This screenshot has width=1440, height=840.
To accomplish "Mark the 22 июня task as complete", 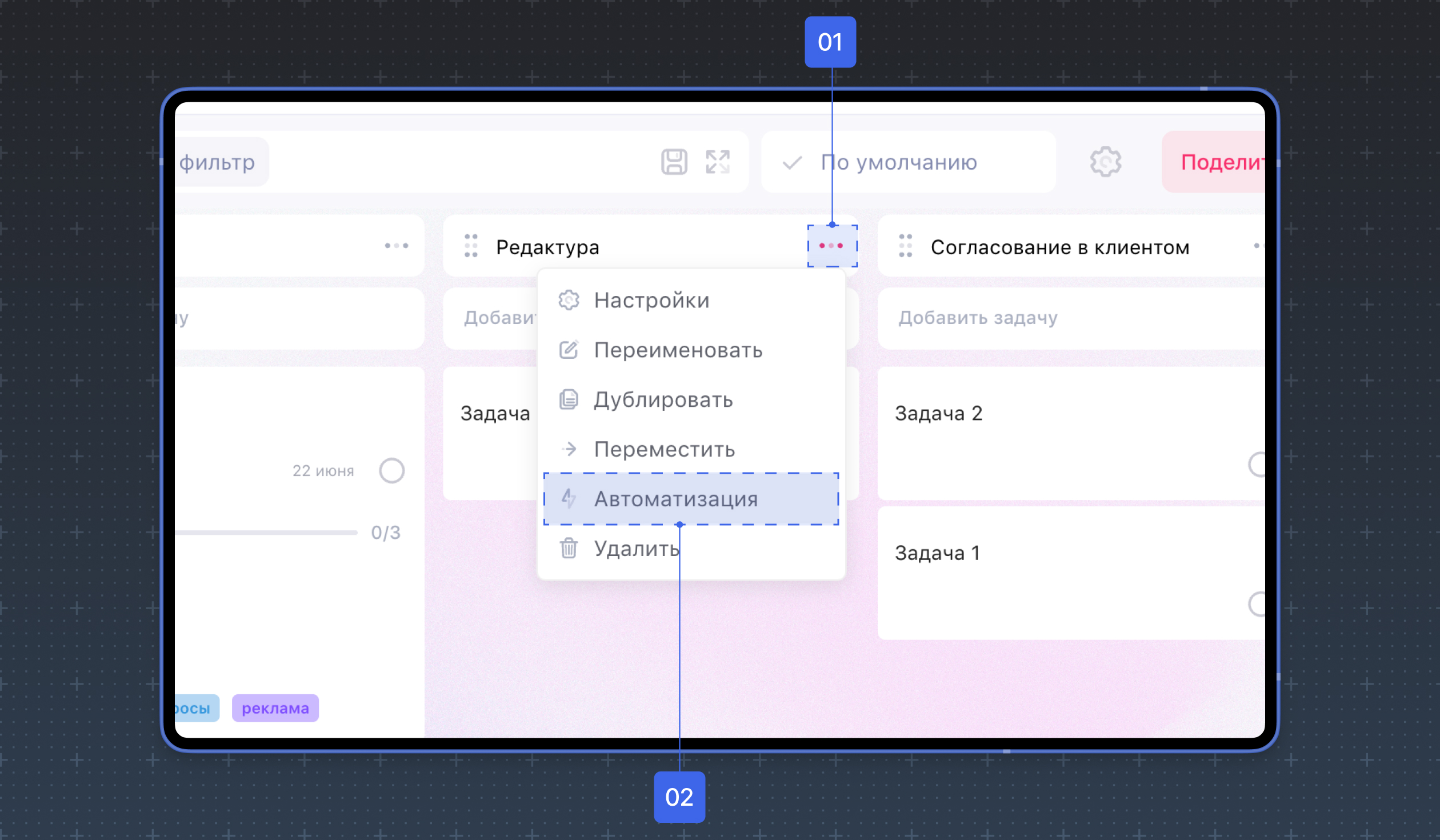I will (391, 471).
